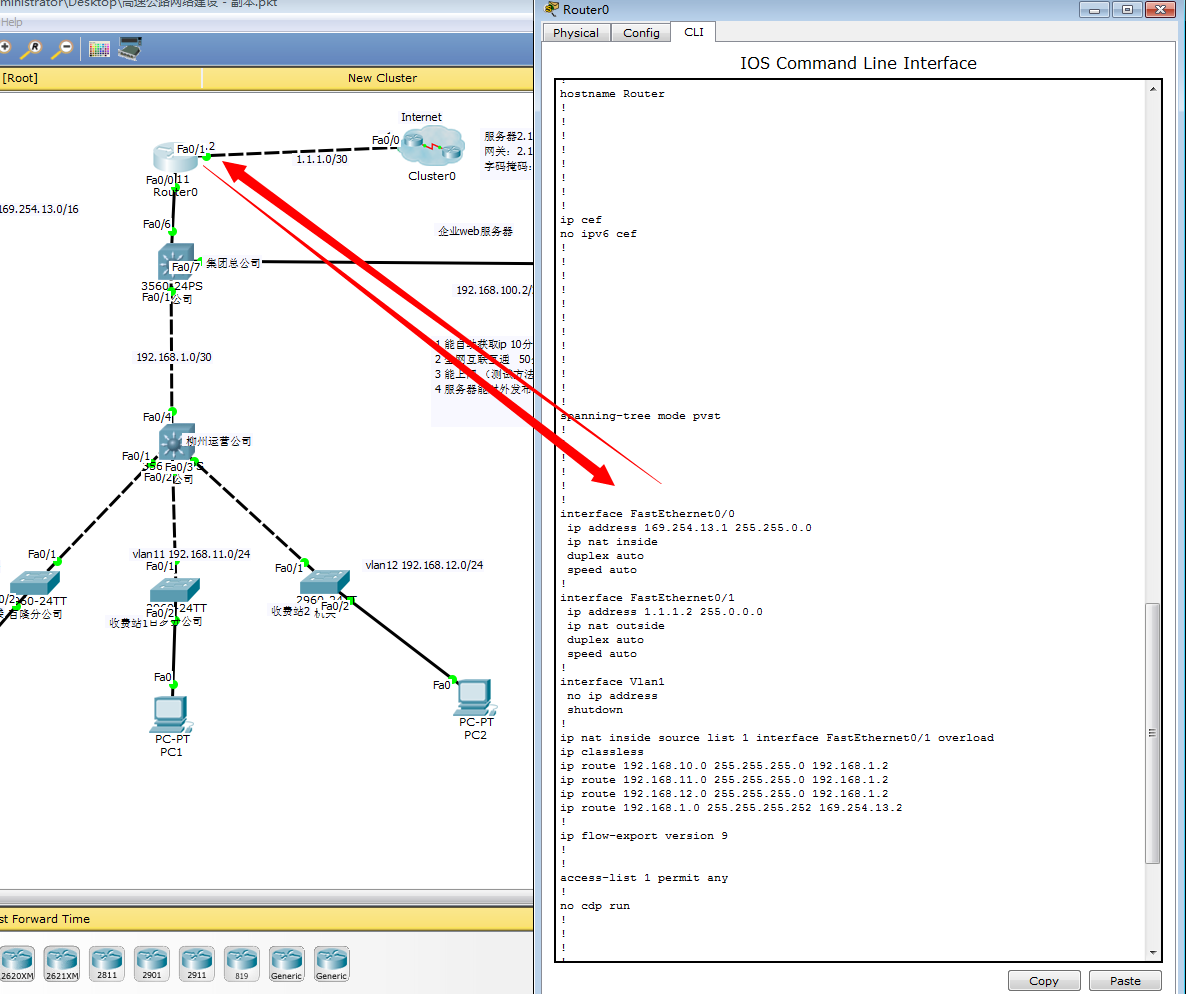
Task: Click inside the IOS command line area
Action: (x=851, y=520)
